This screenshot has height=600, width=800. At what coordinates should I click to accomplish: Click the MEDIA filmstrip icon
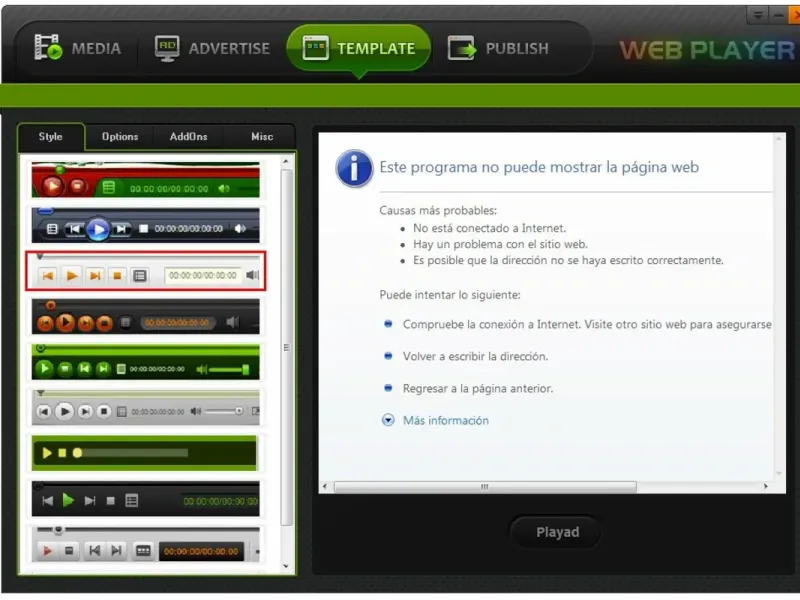(47, 47)
